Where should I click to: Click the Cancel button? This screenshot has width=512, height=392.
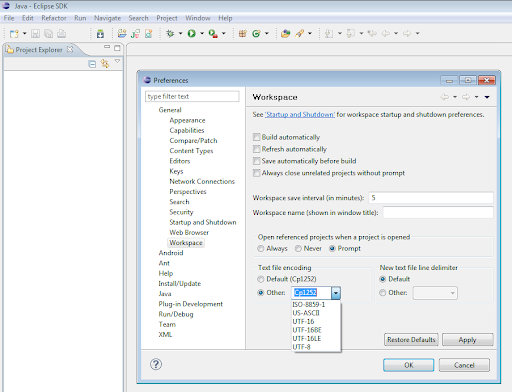pos(464,365)
